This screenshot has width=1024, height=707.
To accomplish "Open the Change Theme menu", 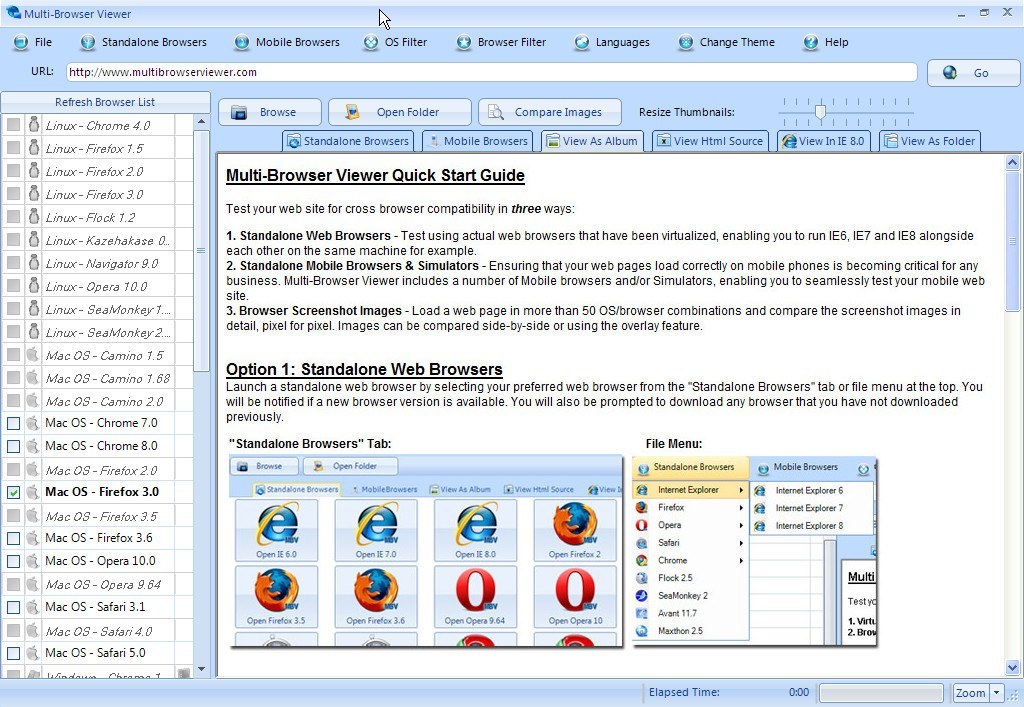I will 726,42.
